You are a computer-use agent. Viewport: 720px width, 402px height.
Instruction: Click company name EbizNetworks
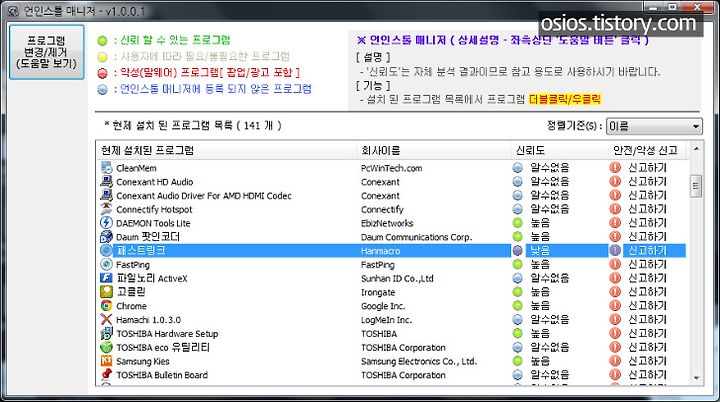pos(387,223)
